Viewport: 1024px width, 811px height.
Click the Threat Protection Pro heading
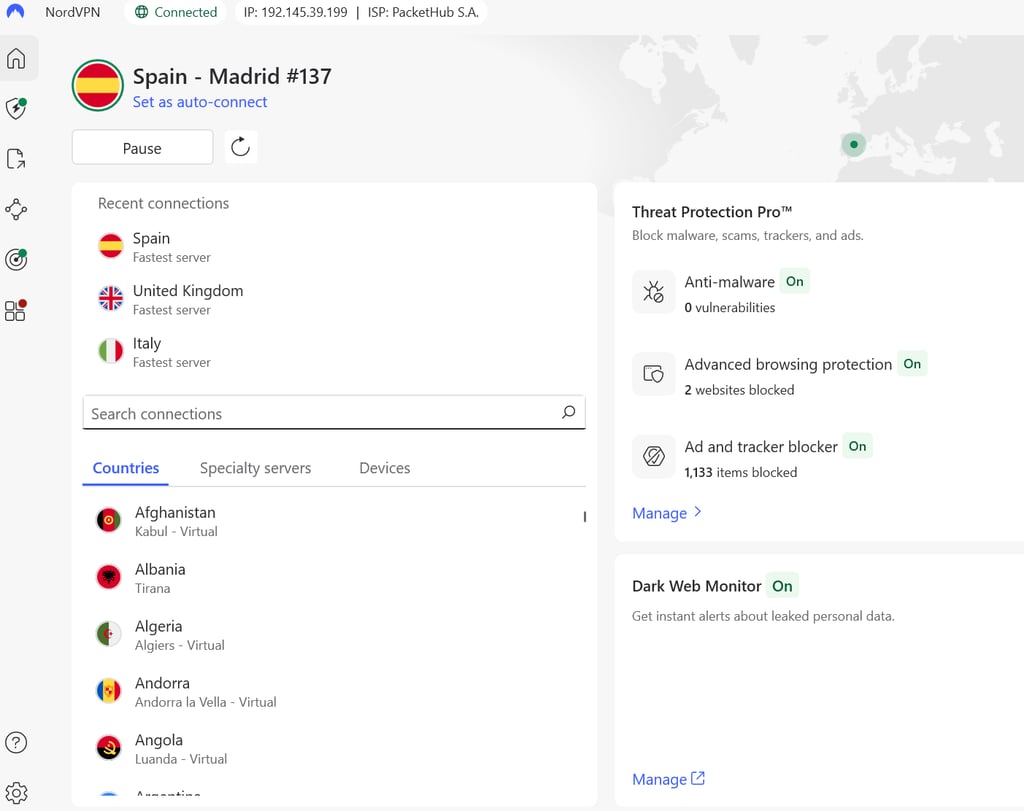[x=712, y=212]
